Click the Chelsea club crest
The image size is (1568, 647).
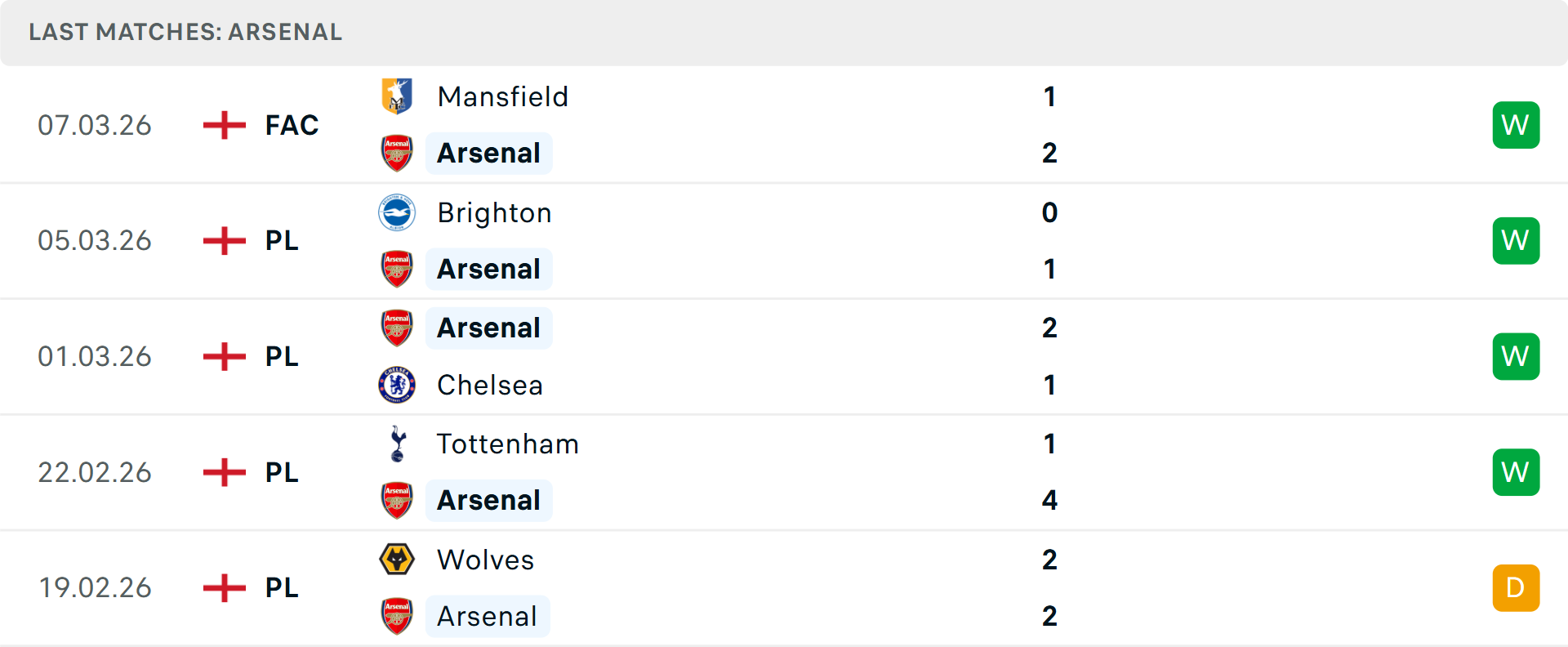(397, 385)
